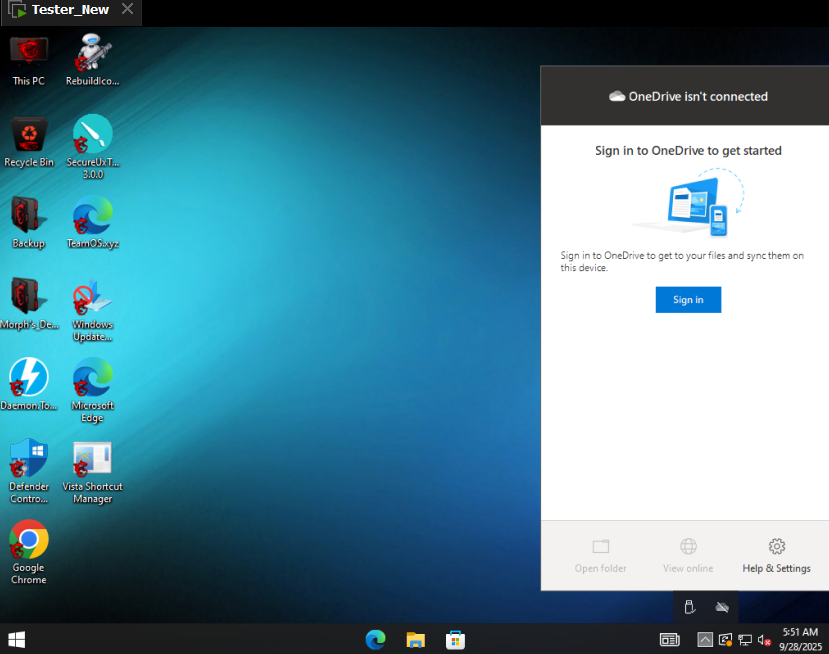This screenshot has height=654, width=829.
Task: Click the network icon in system tray
Action: (x=745, y=640)
